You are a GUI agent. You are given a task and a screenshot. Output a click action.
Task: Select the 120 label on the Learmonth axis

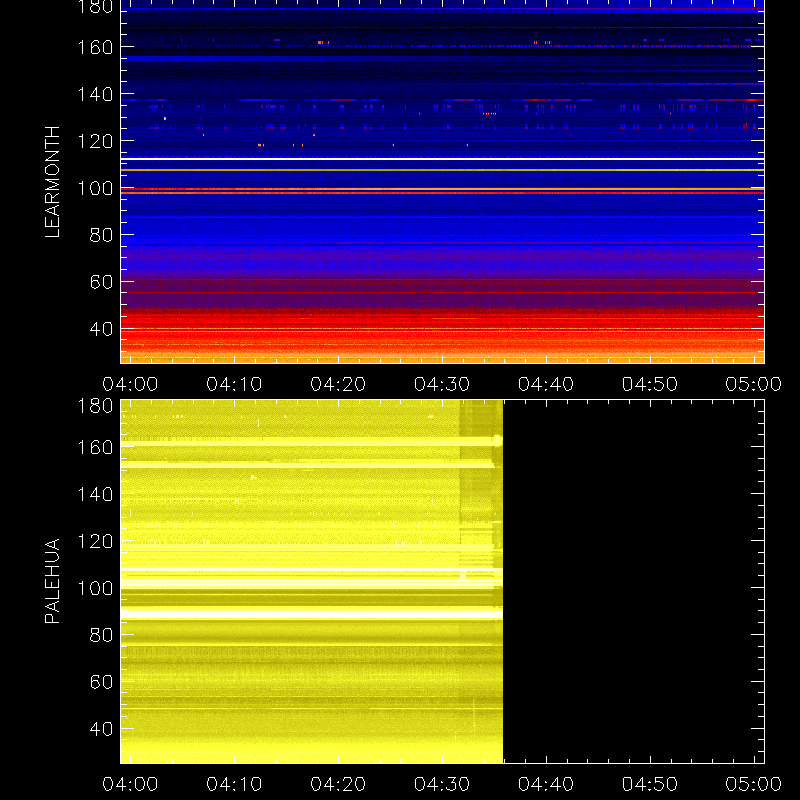(x=95, y=141)
